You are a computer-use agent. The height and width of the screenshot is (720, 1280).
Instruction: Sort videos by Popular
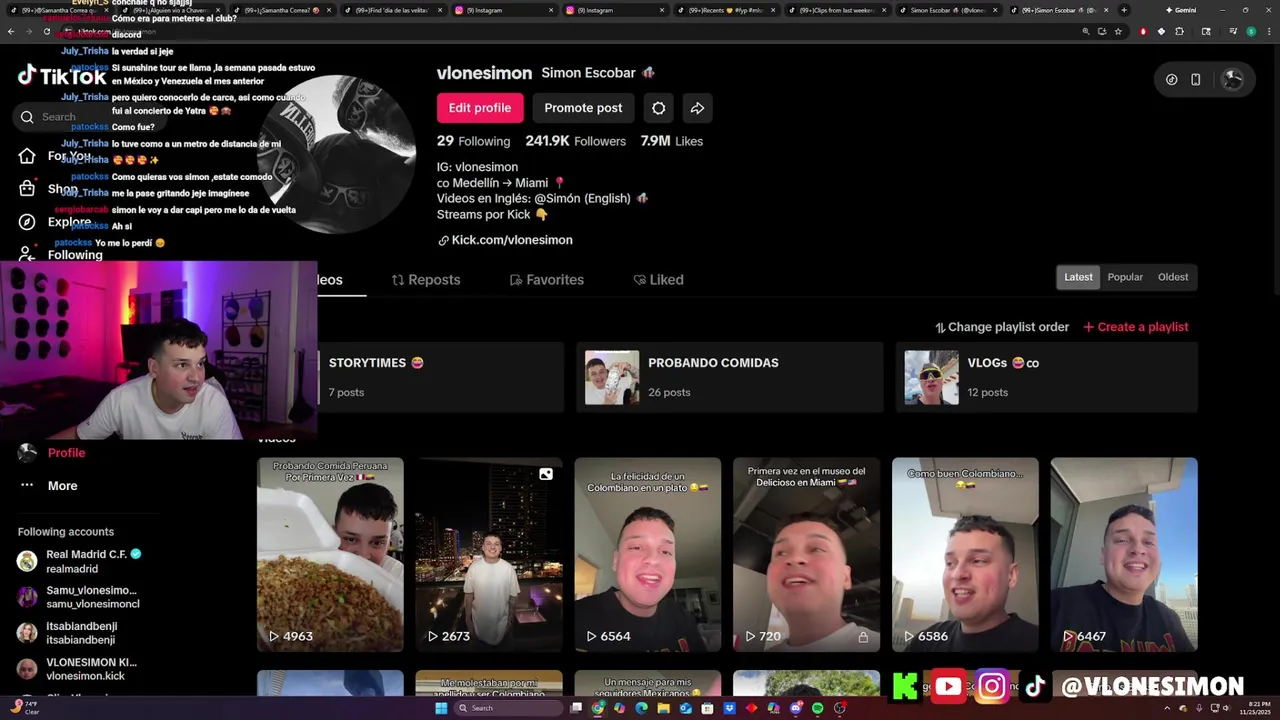coord(1125,277)
